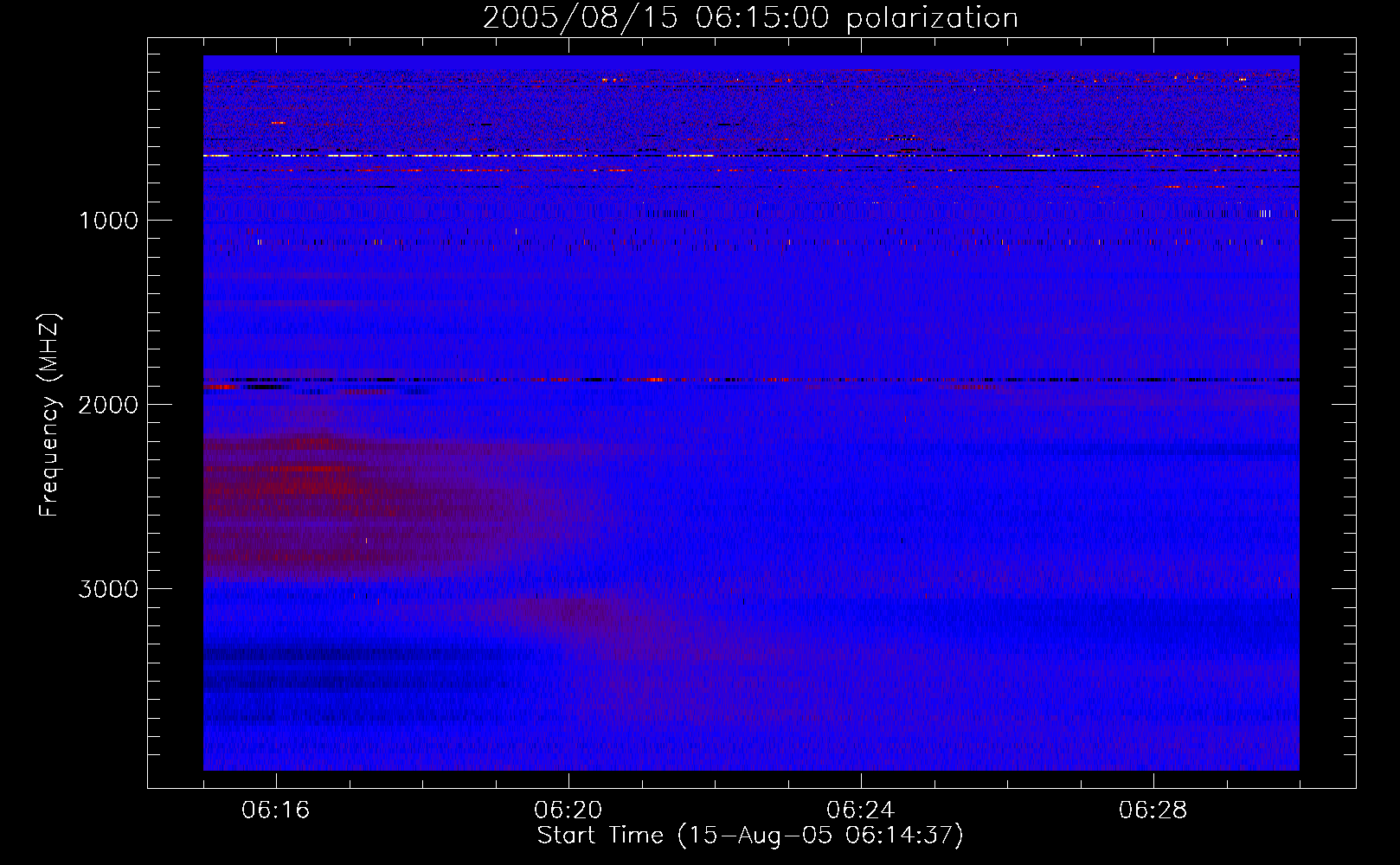
Task: Click the "Frequency (MHZ)" axis label
Action: coord(49,415)
